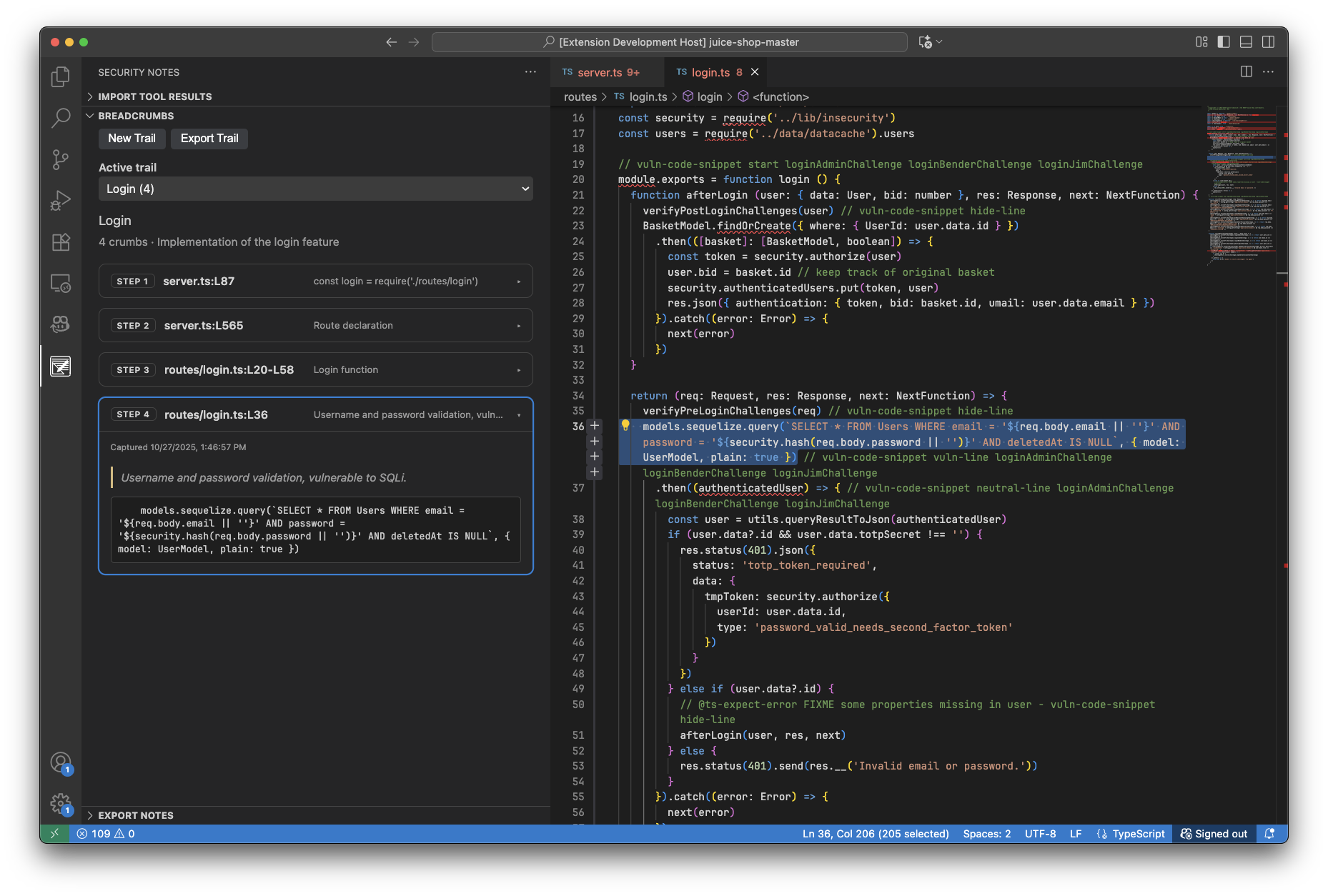Screen dimensions: 1328x896
Task: Expand Step 3 routes/login.ts:L20-L58 crumb
Action: (x=315, y=369)
